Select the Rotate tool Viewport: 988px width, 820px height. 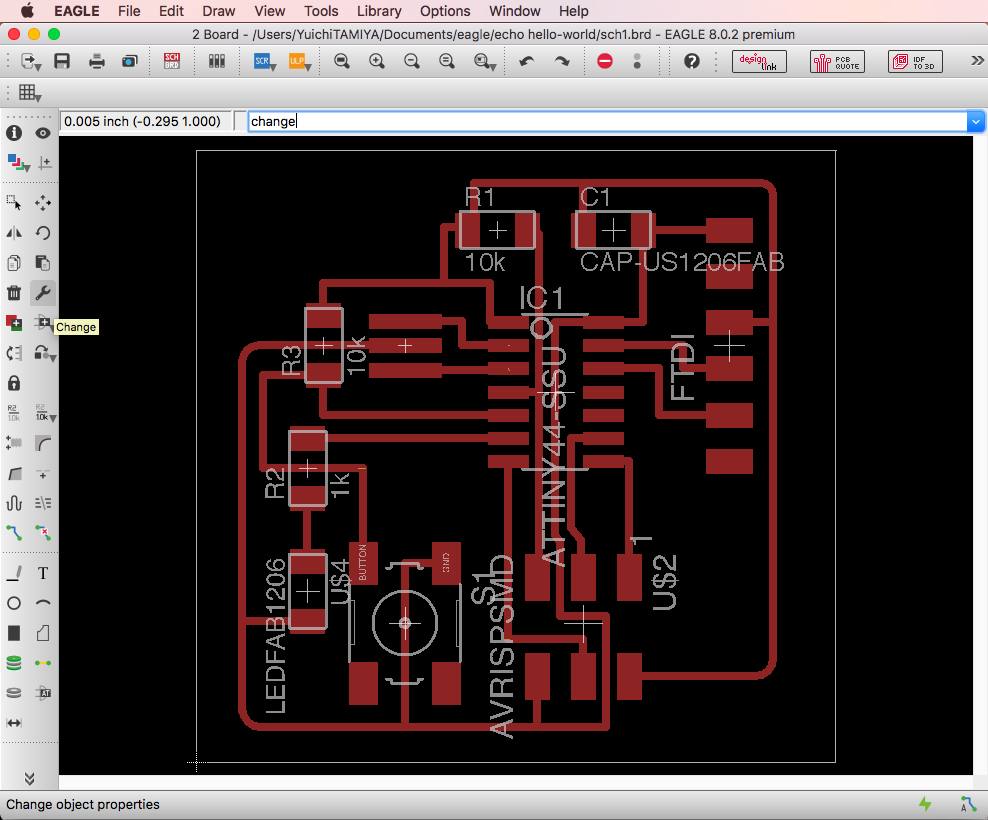[42, 233]
